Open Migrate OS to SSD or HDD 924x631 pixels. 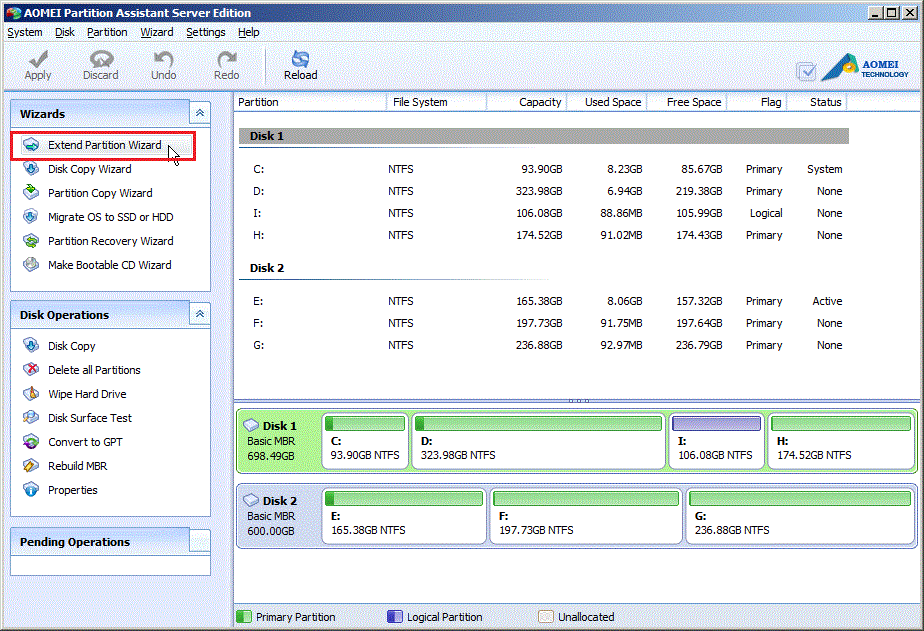click(111, 217)
